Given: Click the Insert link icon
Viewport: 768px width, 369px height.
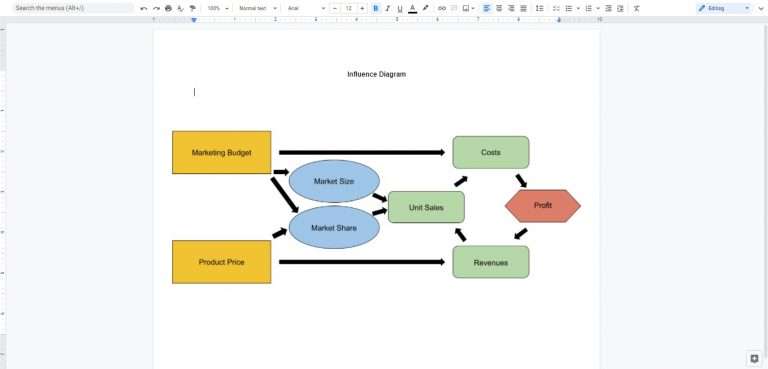Looking at the screenshot, I should [442, 8].
